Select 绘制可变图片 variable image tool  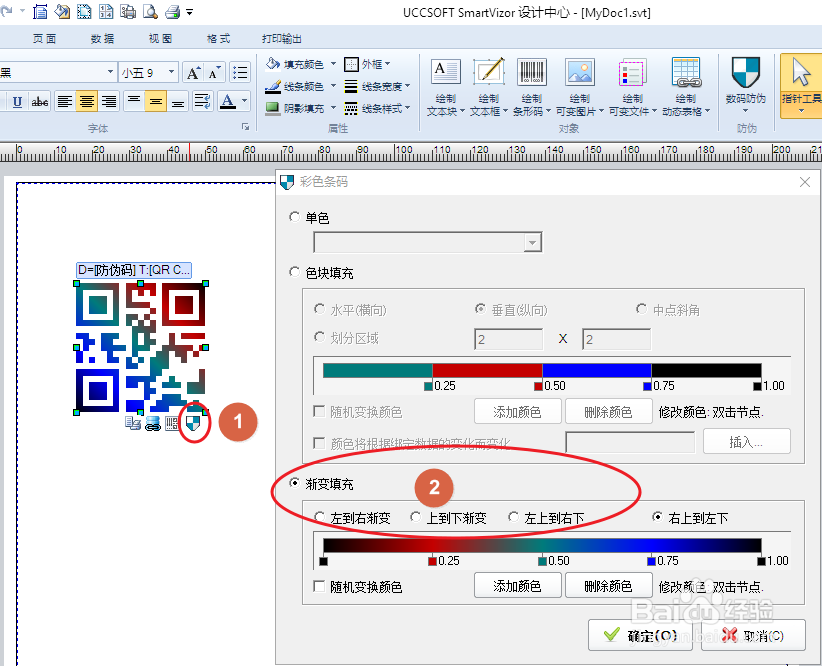coord(580,87)
